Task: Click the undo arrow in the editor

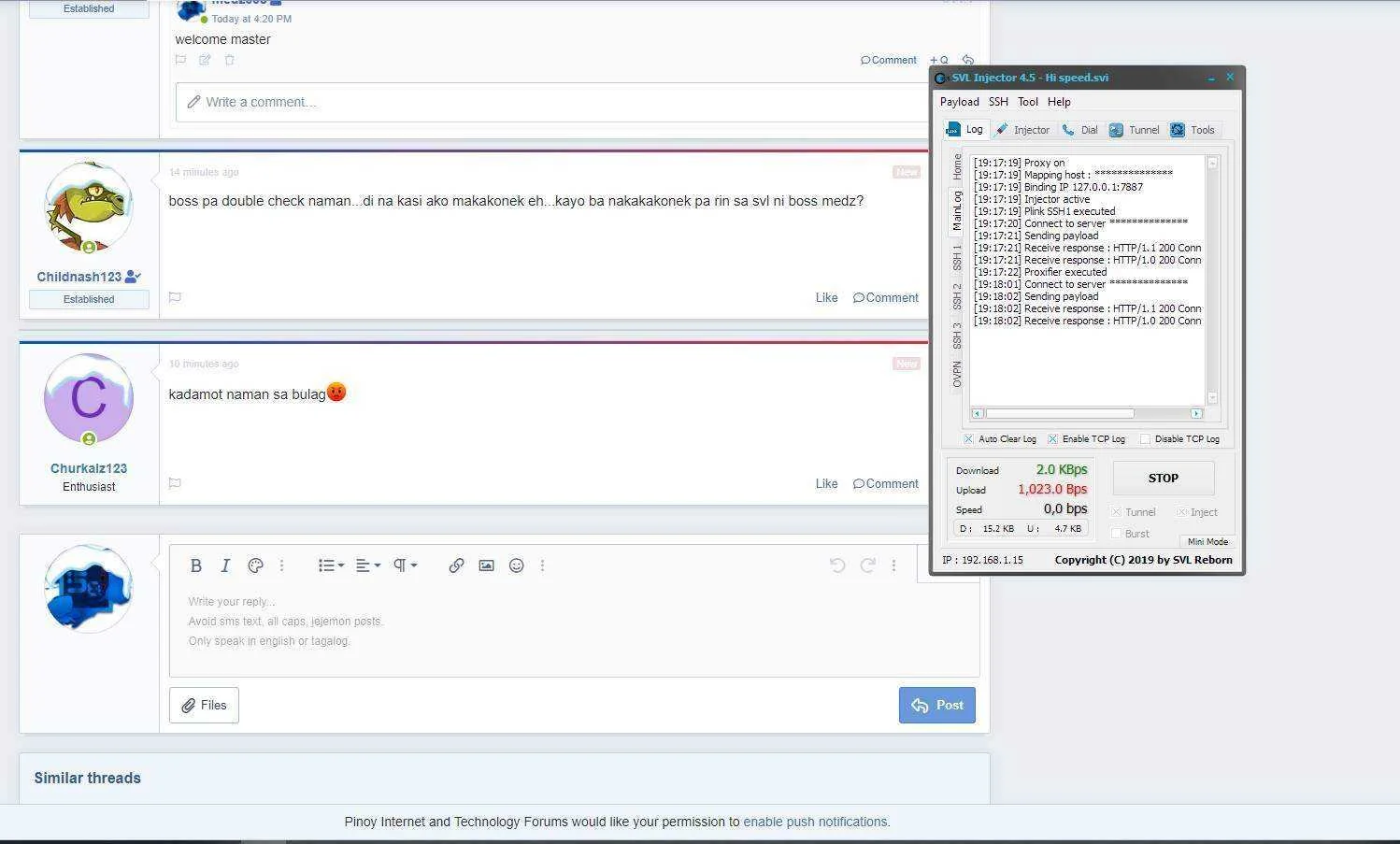Action: point(837,565)
